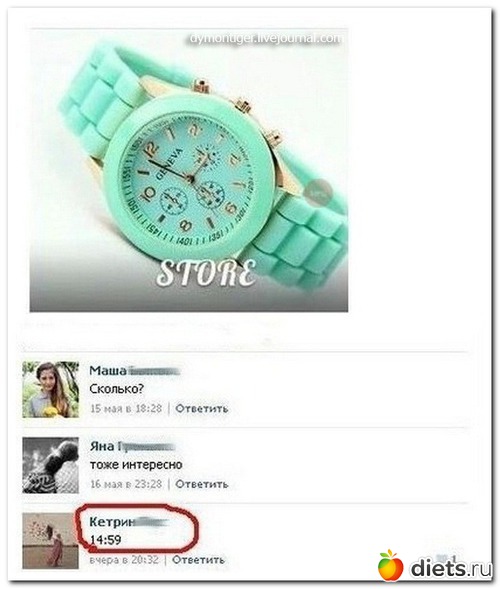This screenshot has width=500, height=589.
Task: Click Ответить under тоже интересно comment
Action: 202,484
